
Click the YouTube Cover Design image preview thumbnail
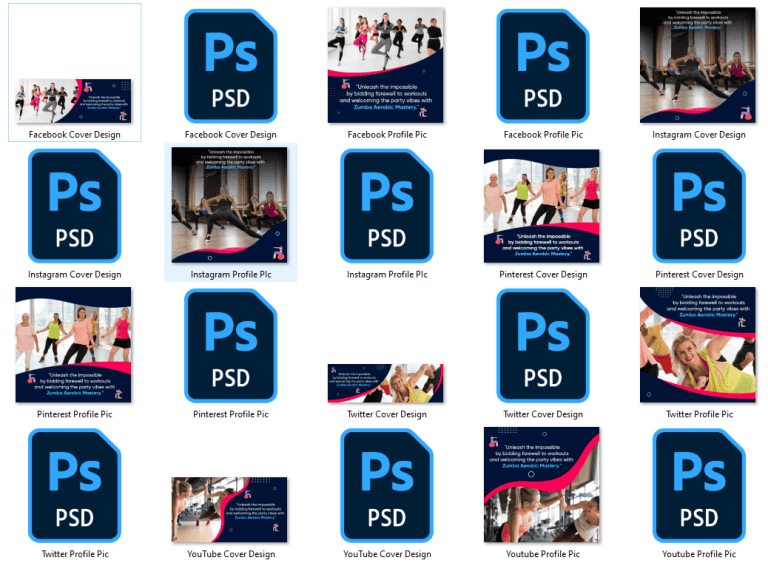tap(229, 510)
